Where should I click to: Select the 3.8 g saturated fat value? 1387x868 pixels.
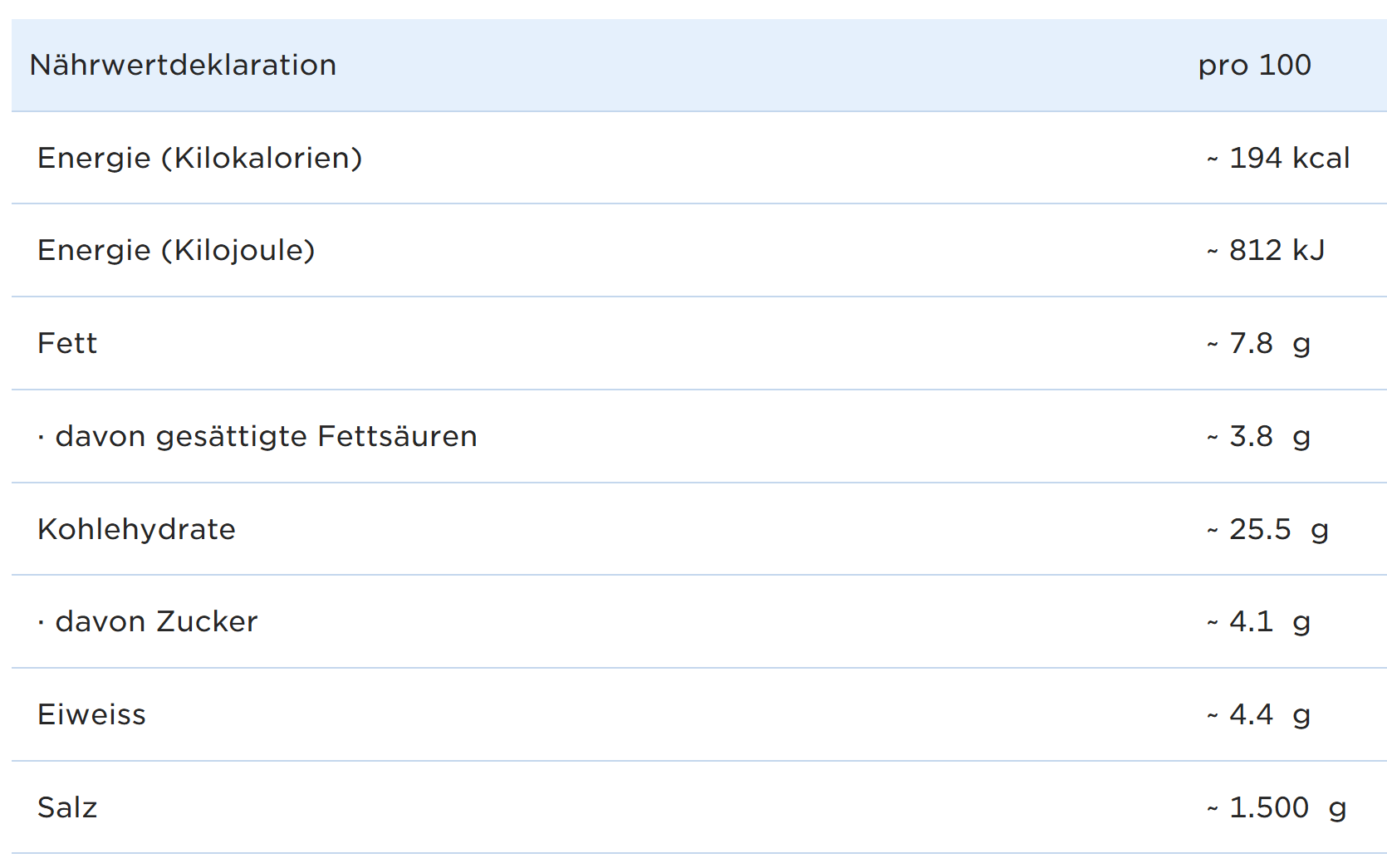click(1269, 436)
